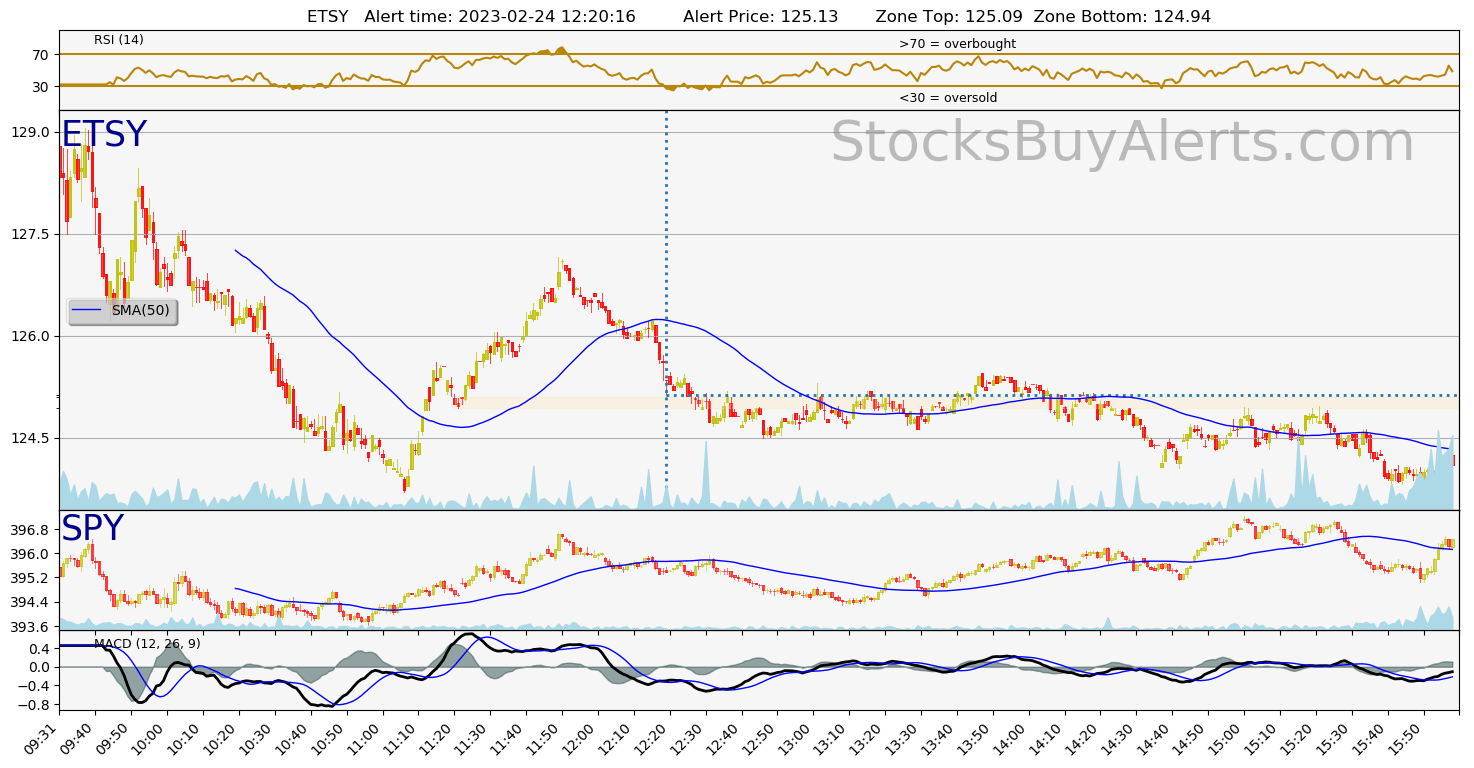
Task: Select the SMA(50) legend box
Action: (122, 311)
